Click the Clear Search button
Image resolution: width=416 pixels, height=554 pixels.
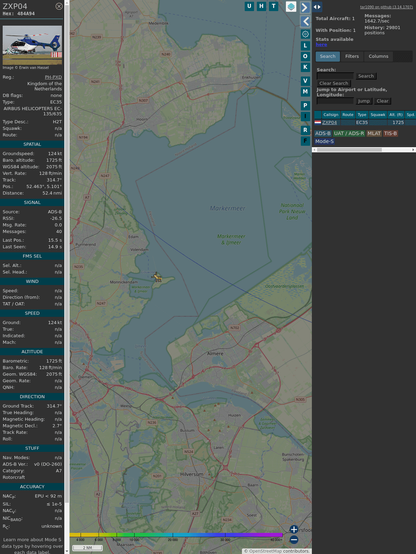pyautogui.click(x=334, y=83)
